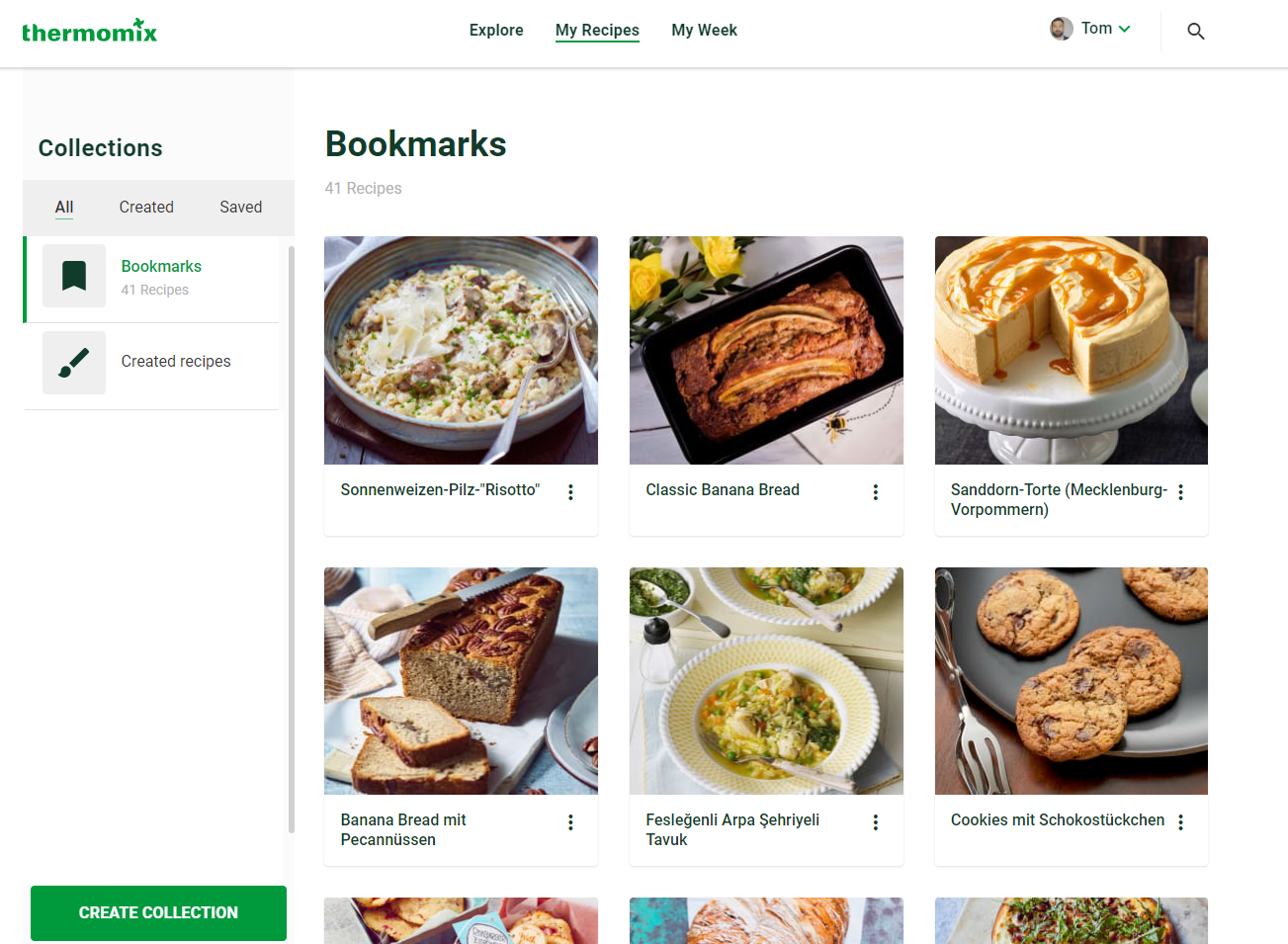Switch to the Saved collections tab
This screenshot has width=1288, height=944.
pyautogui.click(x=240, y=208)
